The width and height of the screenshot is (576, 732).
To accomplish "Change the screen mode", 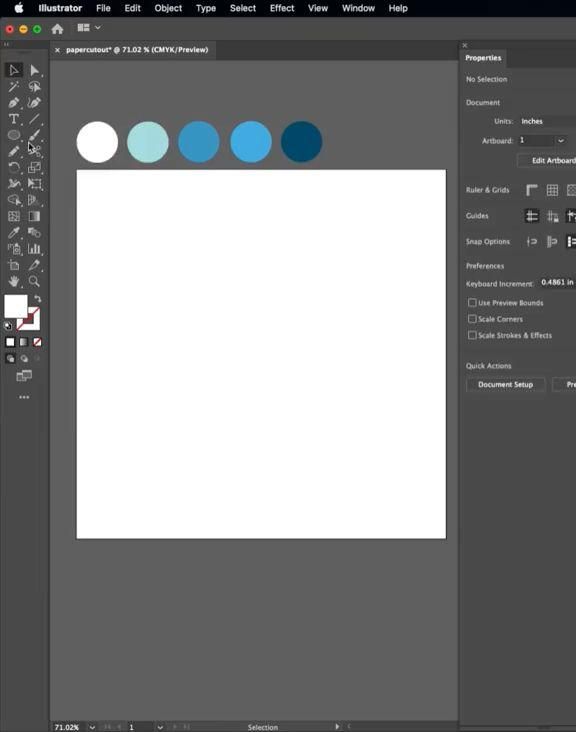I will 24,376.
